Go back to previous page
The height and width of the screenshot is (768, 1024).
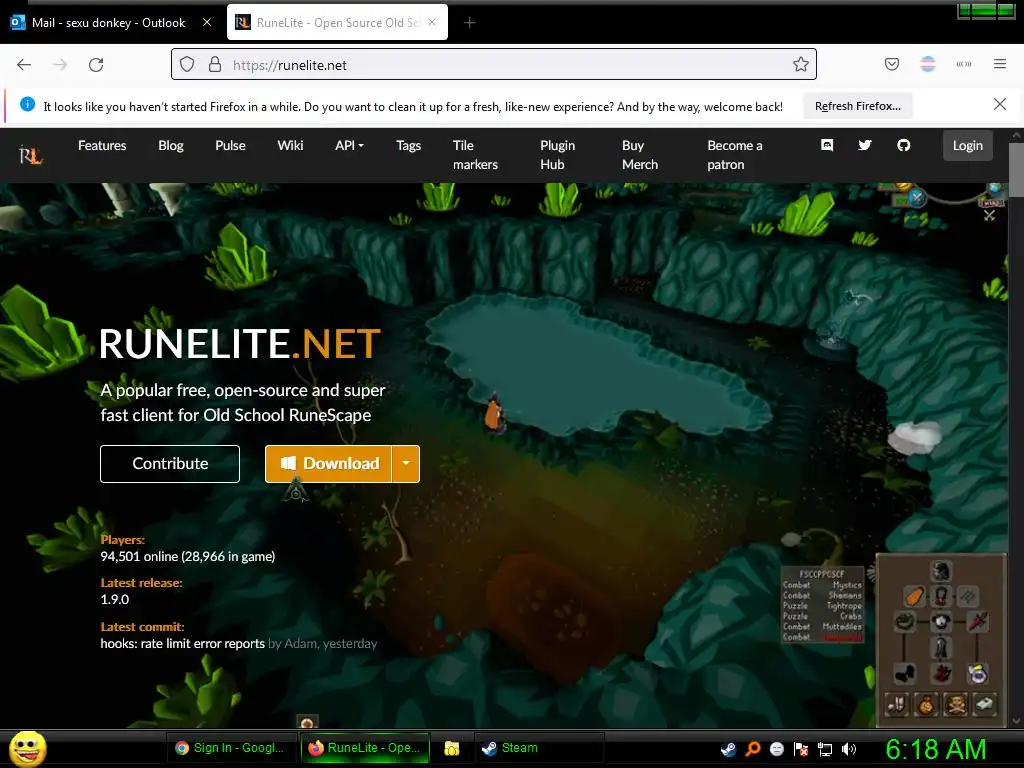coord(24,64)
